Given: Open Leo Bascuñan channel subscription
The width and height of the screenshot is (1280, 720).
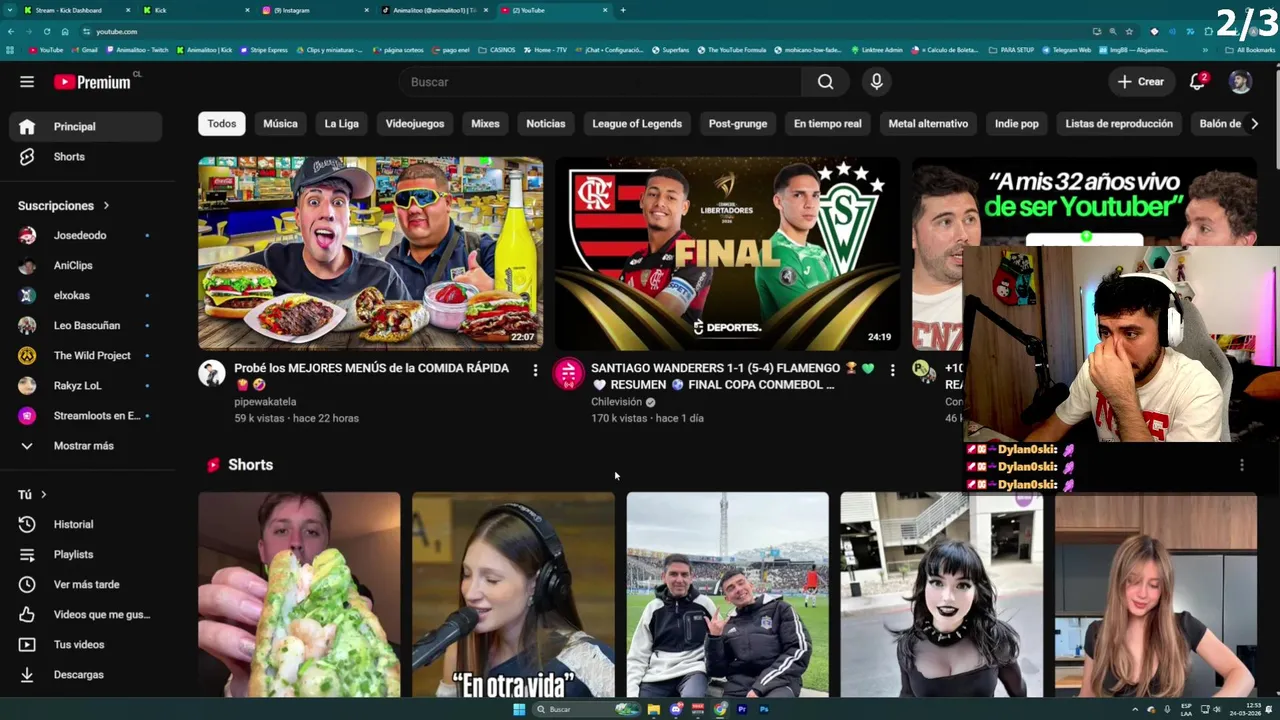Looking at the screenshot, I should pyautogui.click(x=86, y=326).
